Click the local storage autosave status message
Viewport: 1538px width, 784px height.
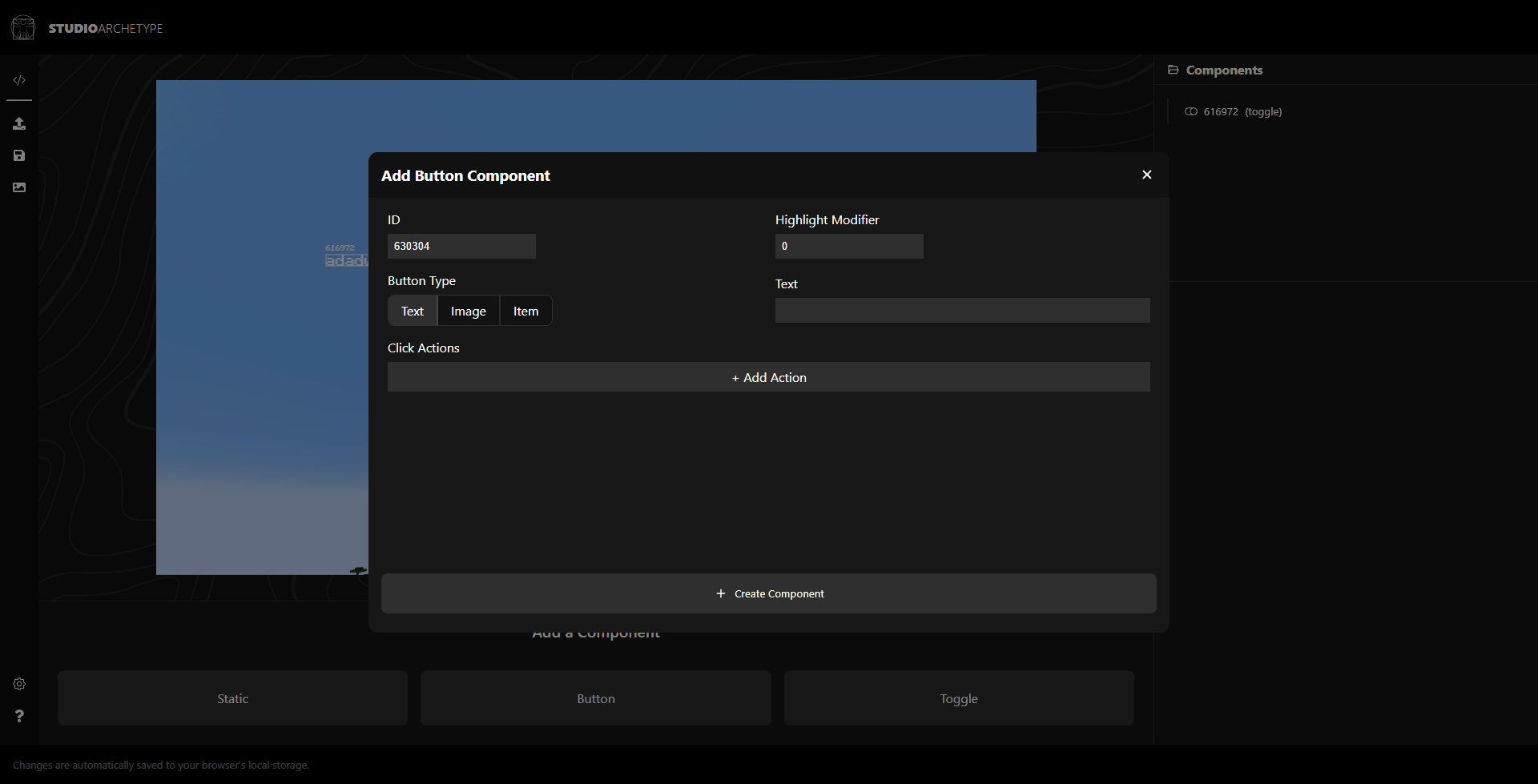pos(161,765)
